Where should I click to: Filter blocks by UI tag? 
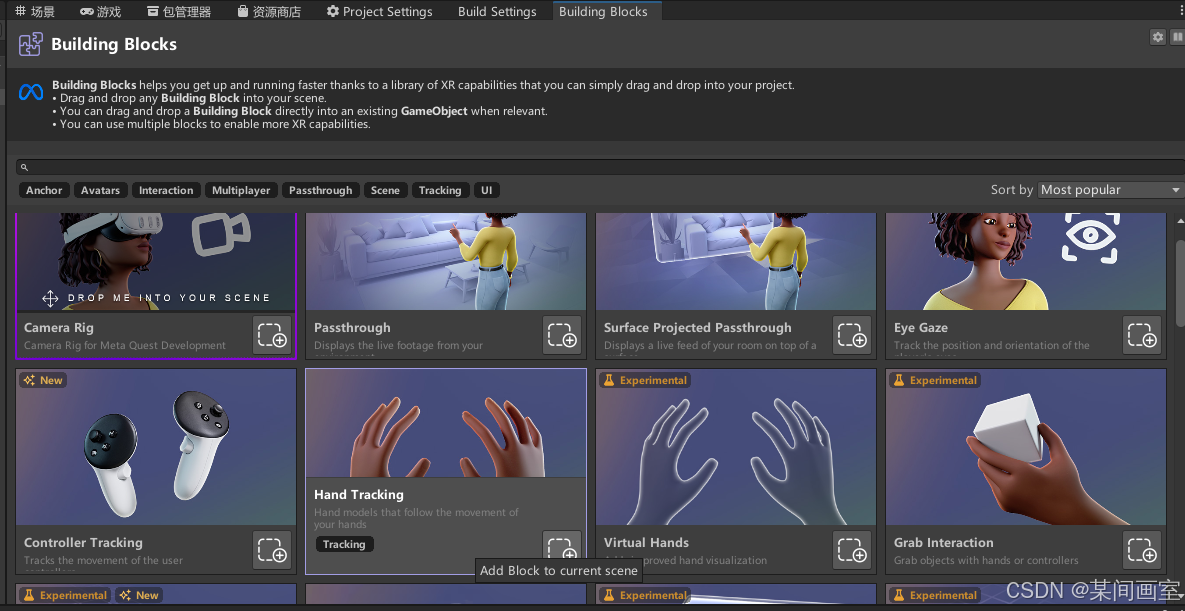click(487, 191)
